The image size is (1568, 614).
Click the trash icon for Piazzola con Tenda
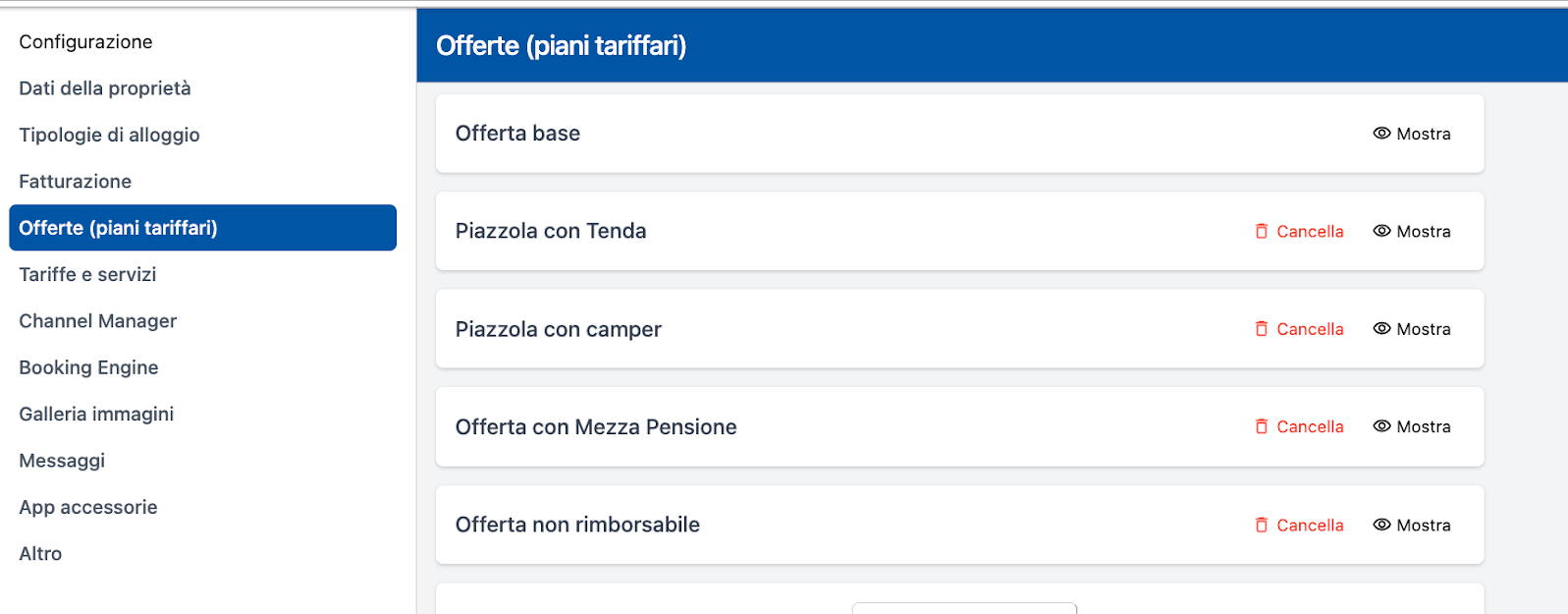[x=1262, y=232]
